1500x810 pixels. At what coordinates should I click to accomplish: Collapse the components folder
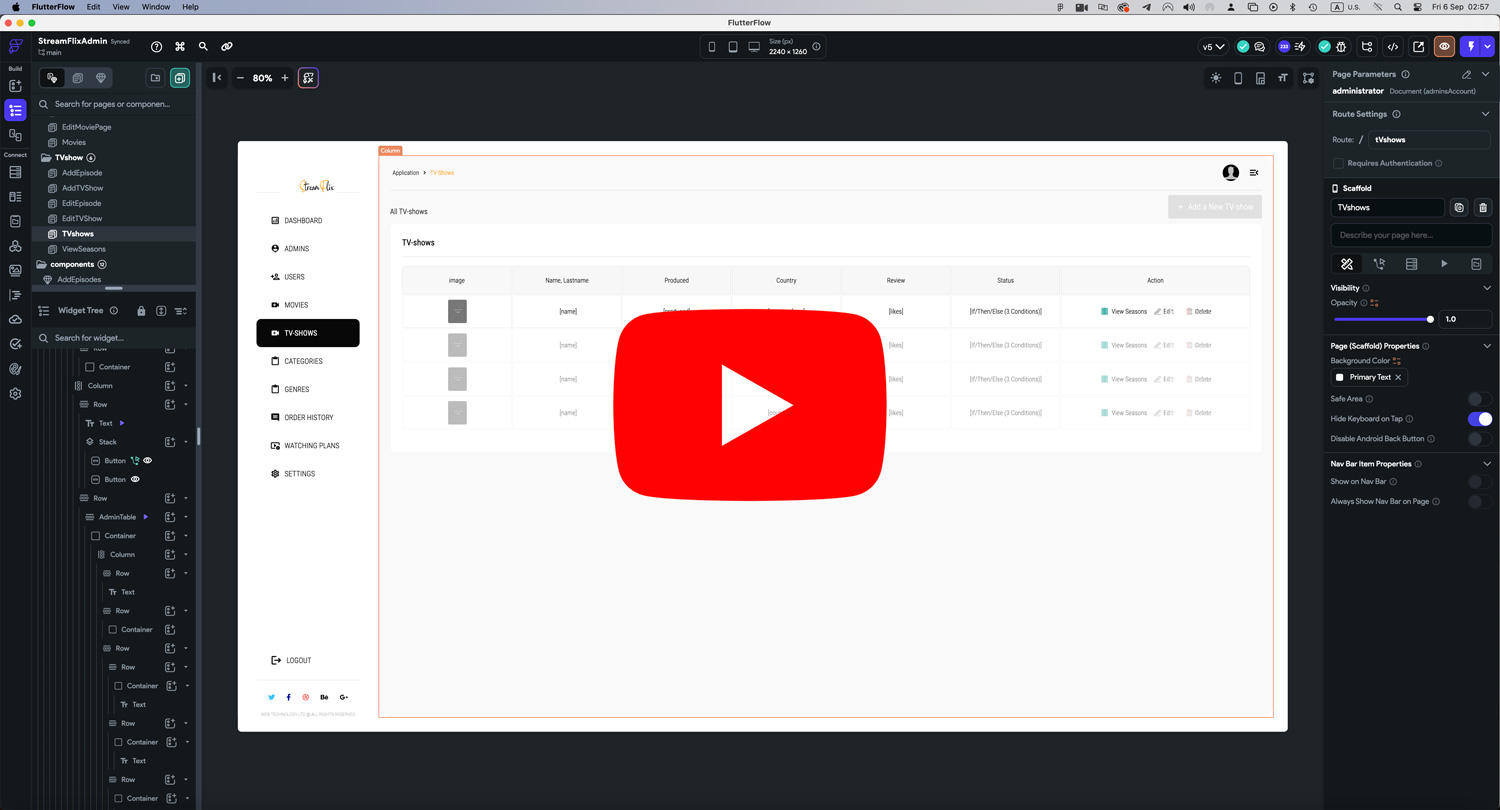click(42, 264)
